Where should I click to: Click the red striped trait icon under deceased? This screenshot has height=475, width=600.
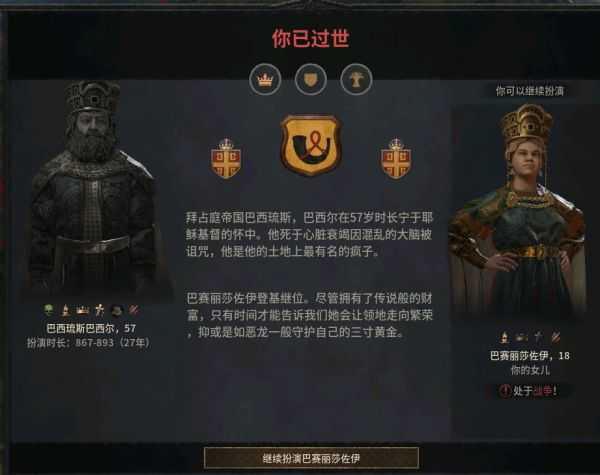tap(134, 310)
